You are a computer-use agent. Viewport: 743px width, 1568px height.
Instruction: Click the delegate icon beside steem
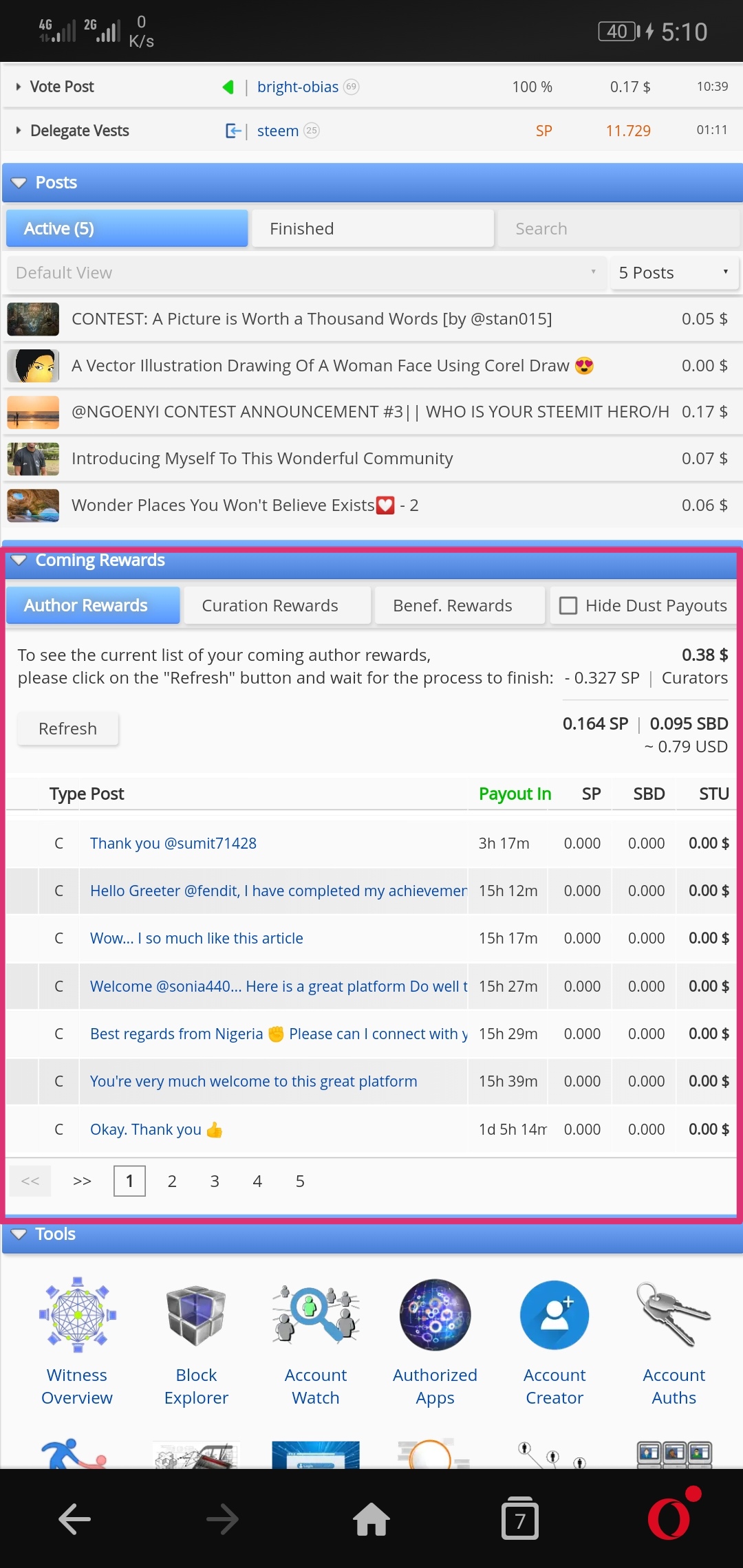tap(233, 131)
